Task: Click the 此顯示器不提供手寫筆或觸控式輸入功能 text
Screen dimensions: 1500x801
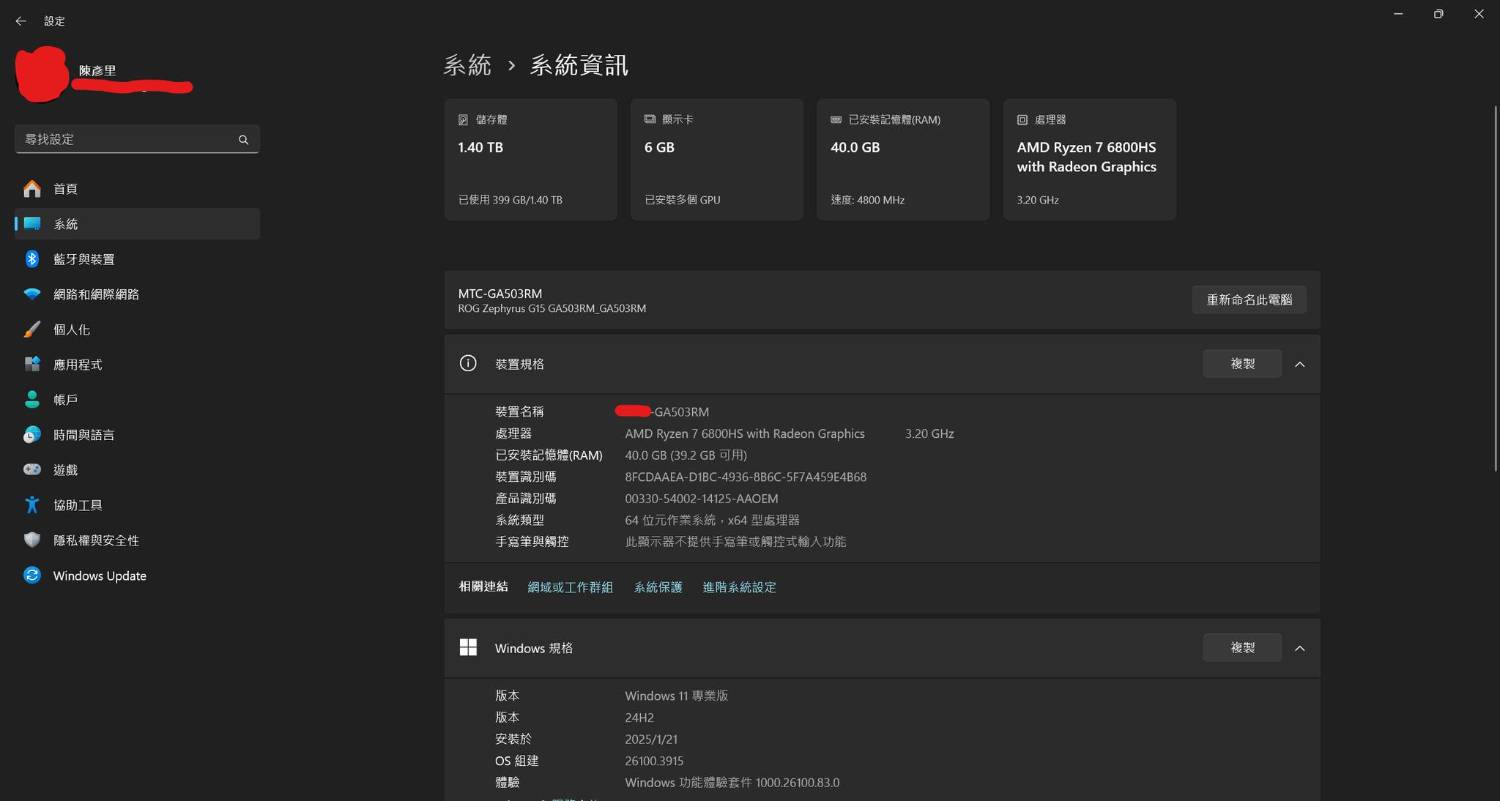Action: pos(735,542)
